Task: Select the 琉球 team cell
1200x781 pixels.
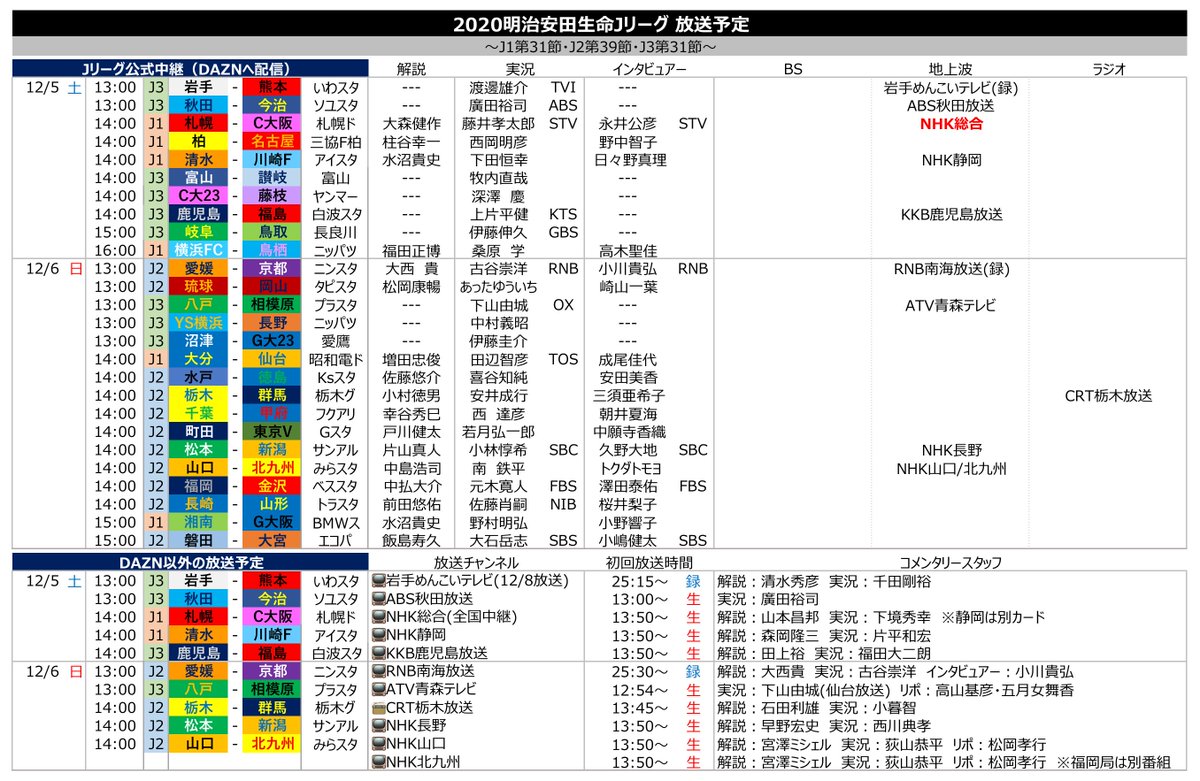Action: coord(199,286)
